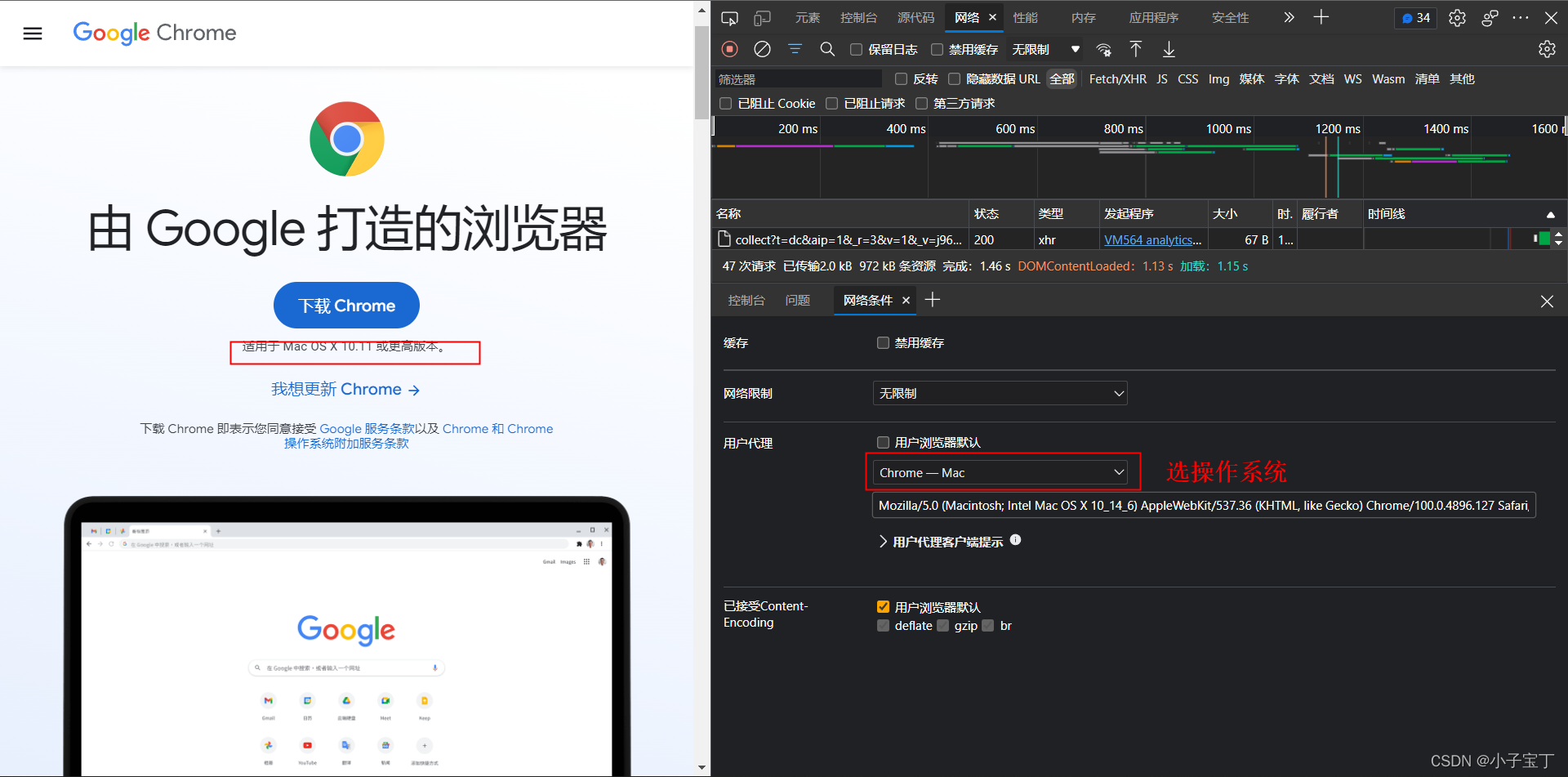Image resolution: width=1568 pixels, height=777 pixels.
Task: Open throttling 无限制 dropdown in toolbar
Action: 1045,50
